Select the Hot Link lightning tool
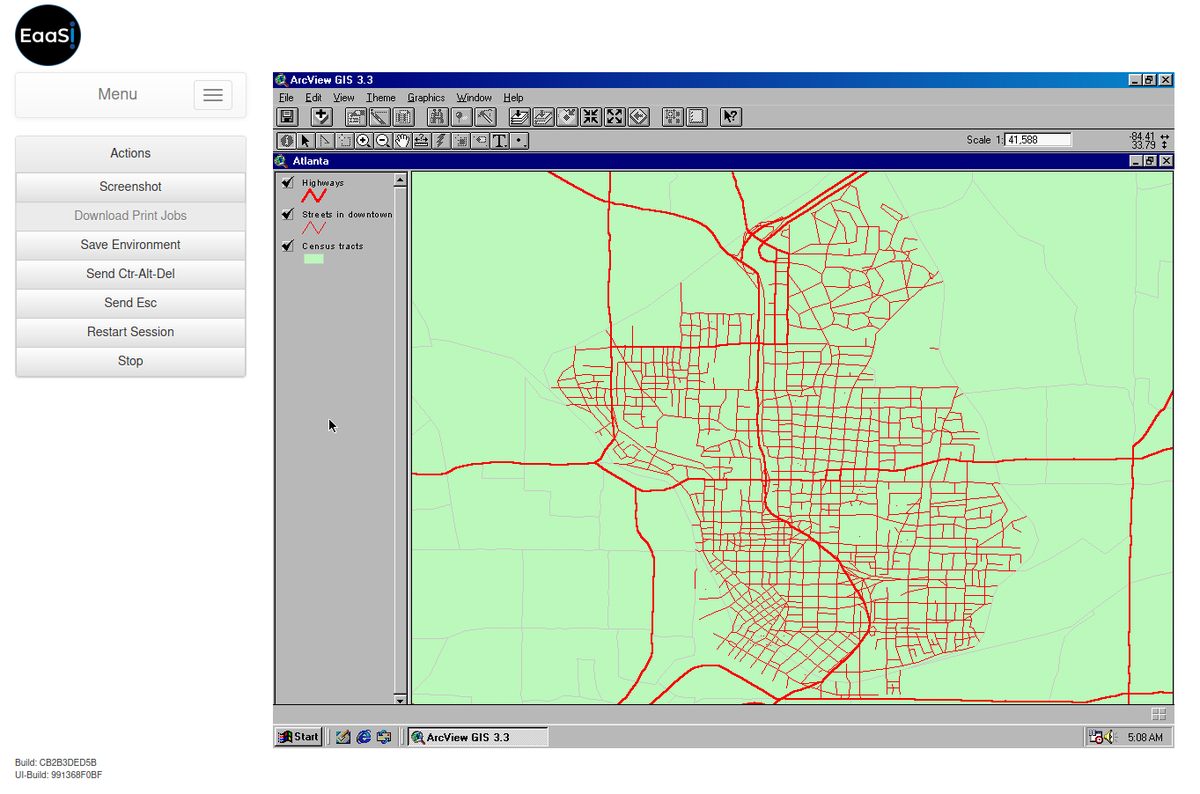 pos(440,141)
